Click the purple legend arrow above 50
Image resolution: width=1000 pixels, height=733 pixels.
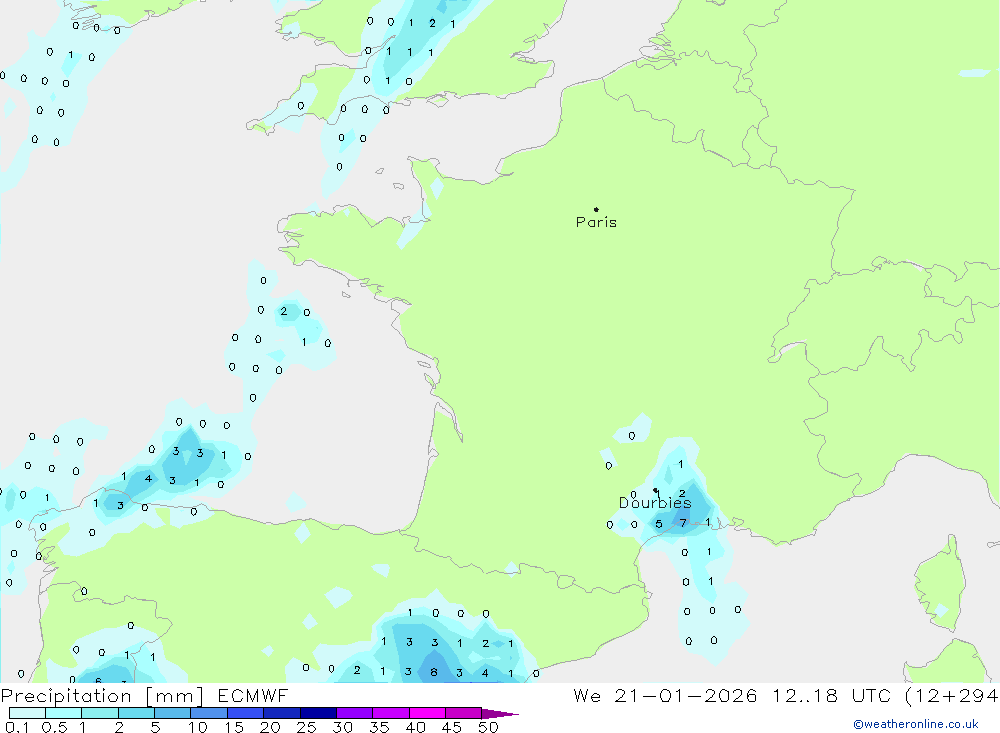point(499,714)
